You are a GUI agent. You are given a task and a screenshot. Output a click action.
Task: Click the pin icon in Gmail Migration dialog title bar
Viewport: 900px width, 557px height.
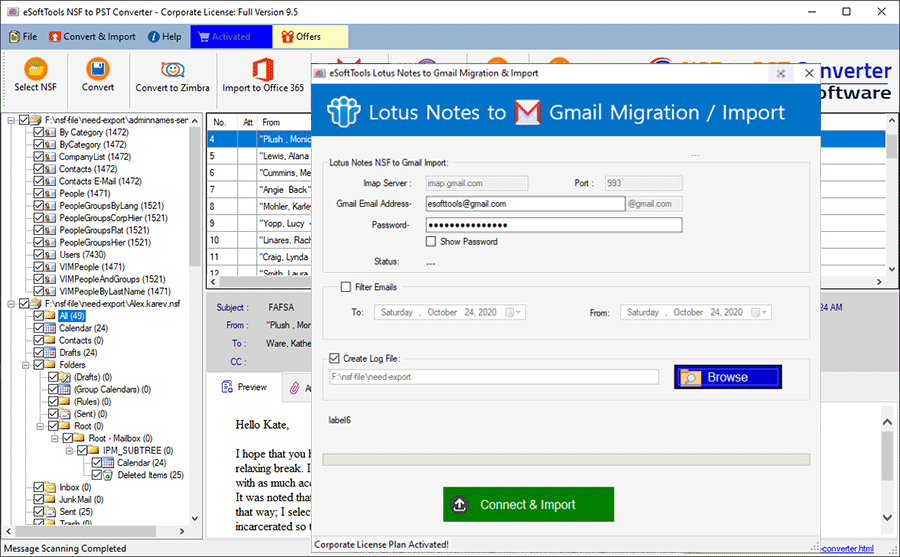(x=781, y=74)
